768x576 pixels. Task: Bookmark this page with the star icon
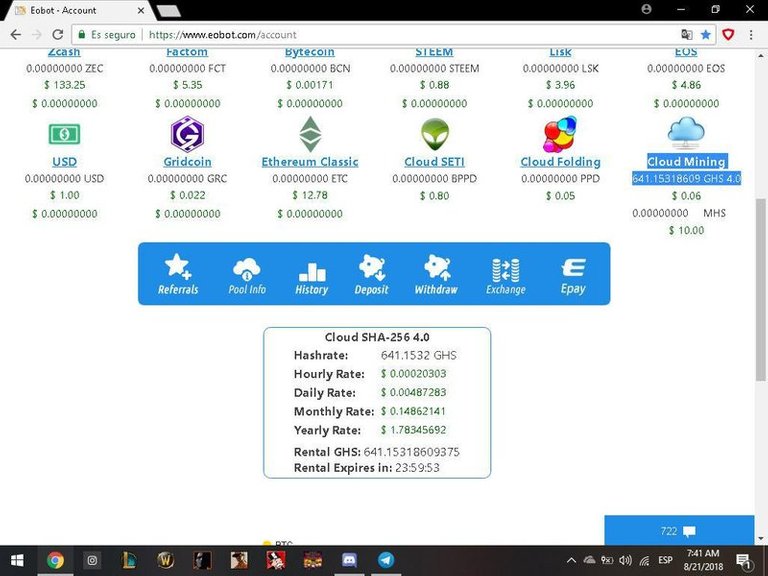pos(705,35)
